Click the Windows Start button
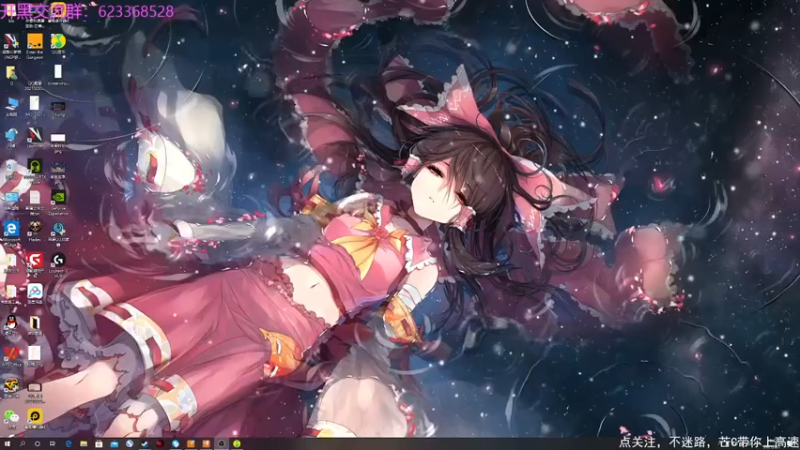This screenshot has width=800, height=450. 7,444
